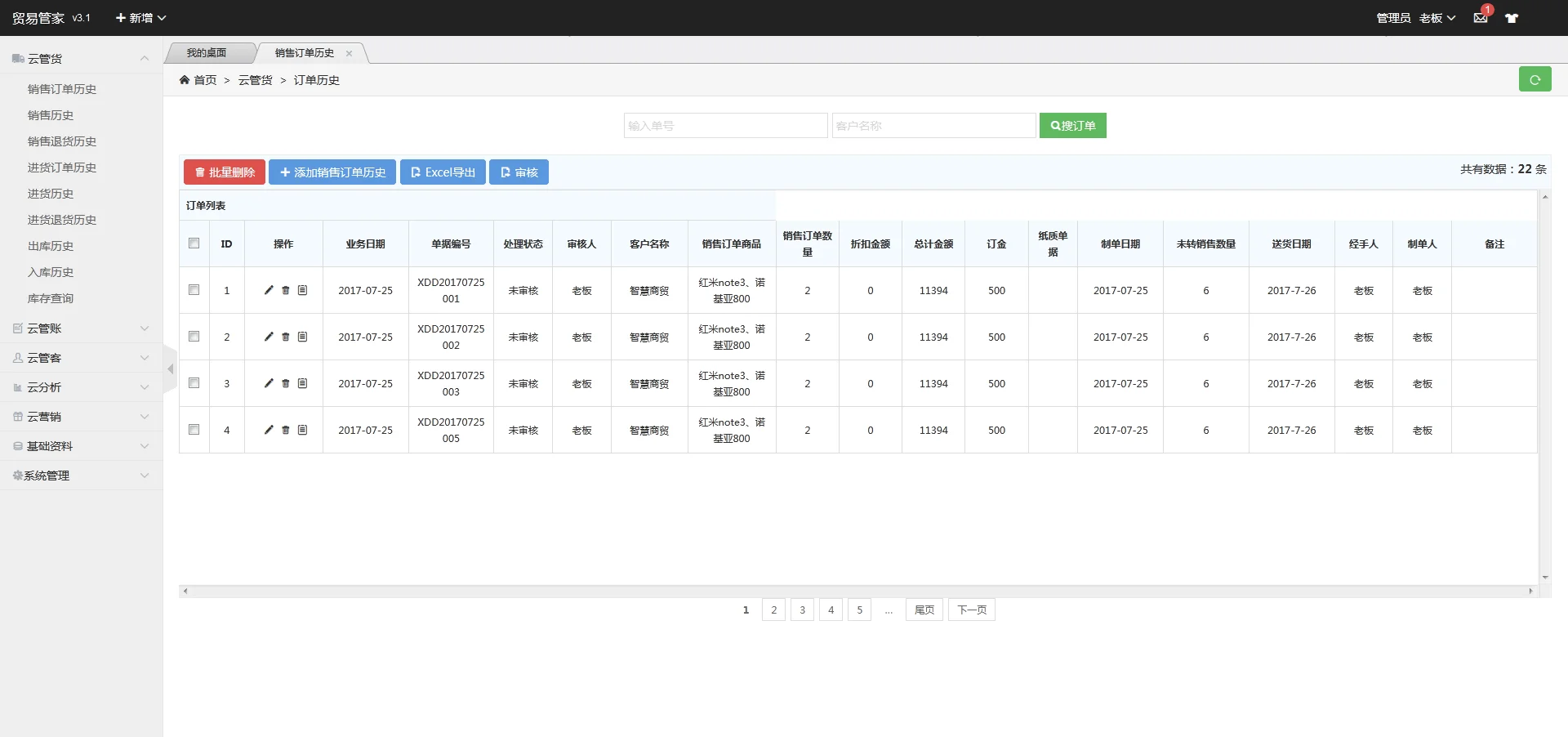This screenshot has height=737, width=1568.
Task: Click the pencil edit icon for order 1
Action: click(x=269, y=290)
